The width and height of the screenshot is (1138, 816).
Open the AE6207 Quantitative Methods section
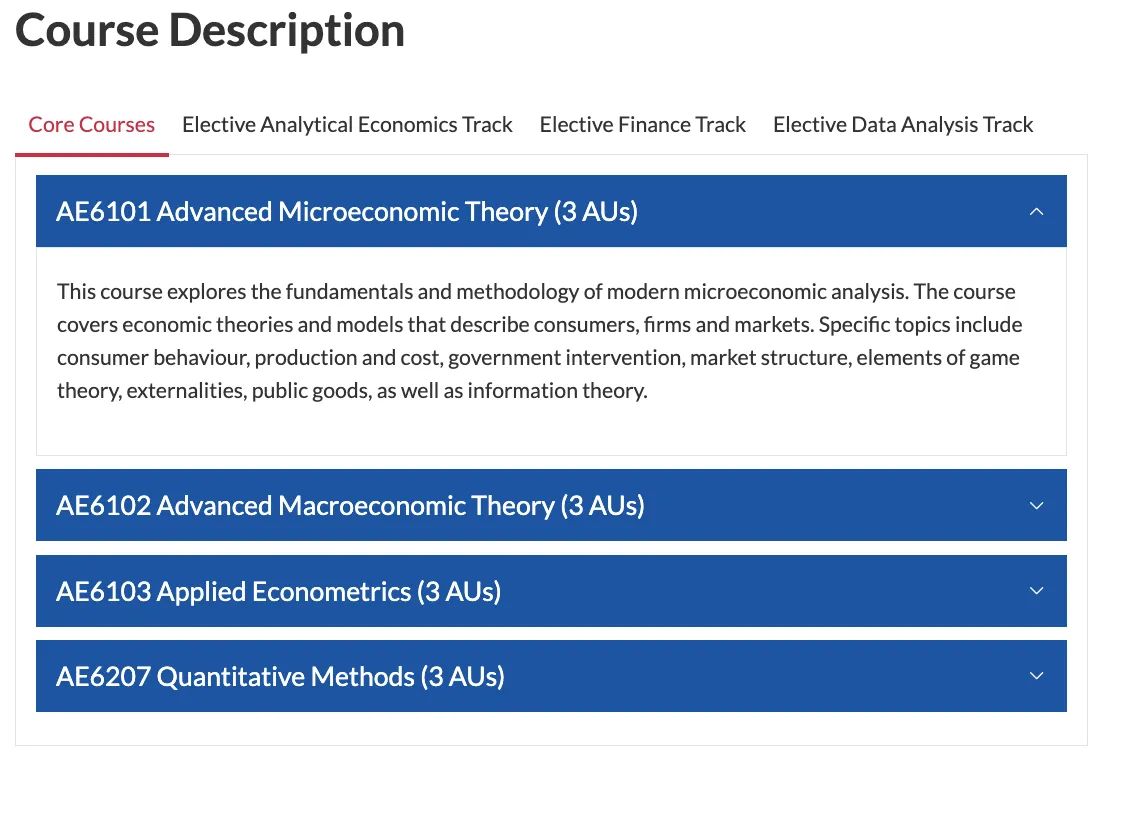coord(280,676)
